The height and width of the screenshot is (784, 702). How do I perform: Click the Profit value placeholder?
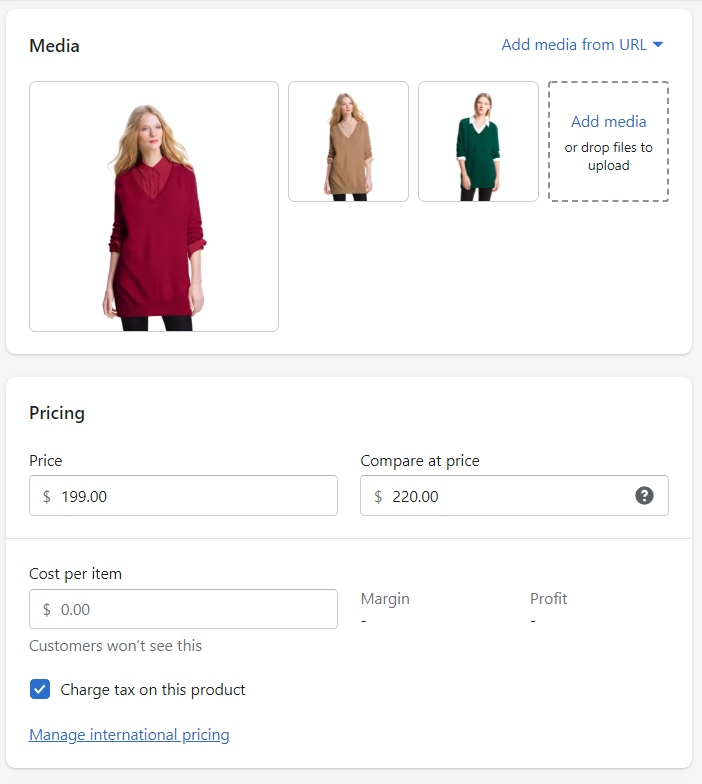point(533,621)
